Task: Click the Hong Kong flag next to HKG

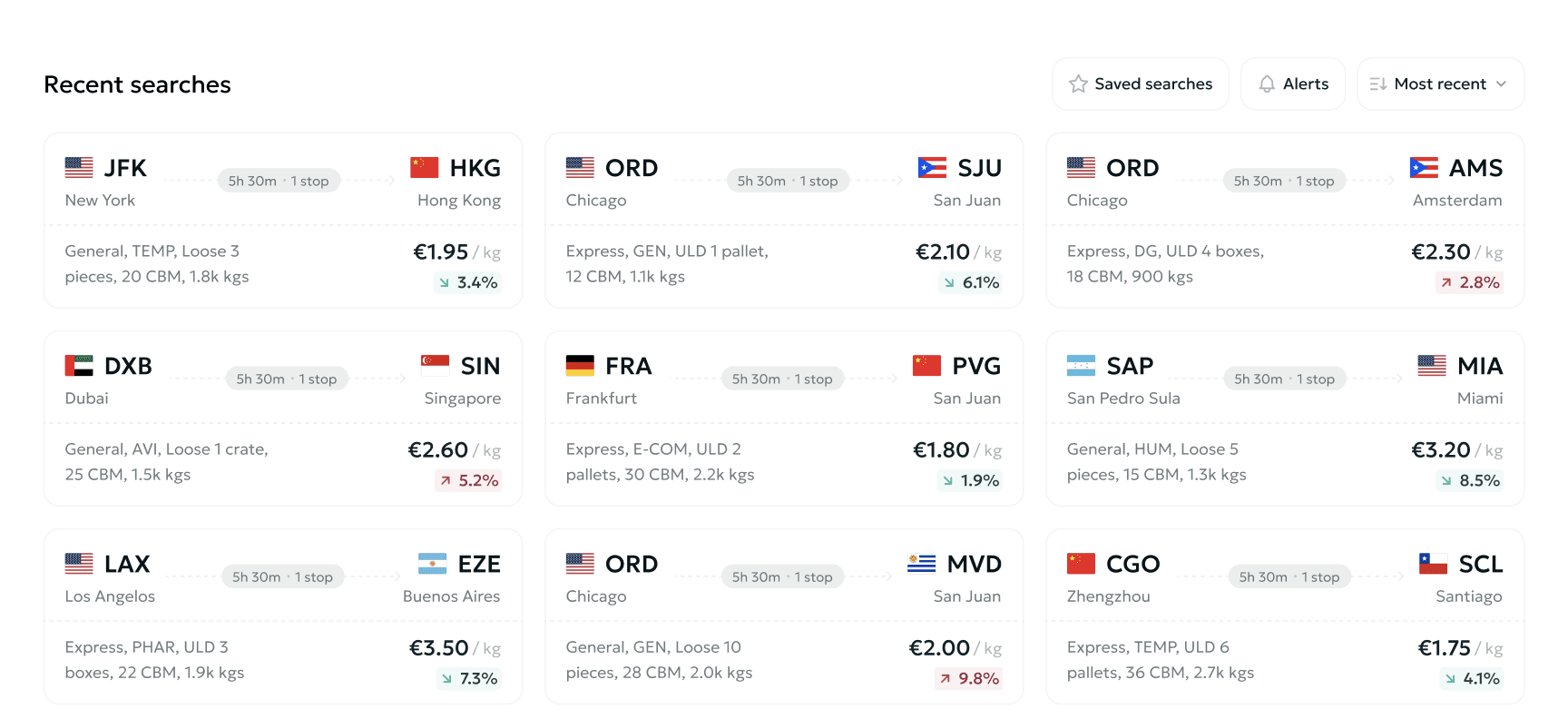Action: point(424,168)
